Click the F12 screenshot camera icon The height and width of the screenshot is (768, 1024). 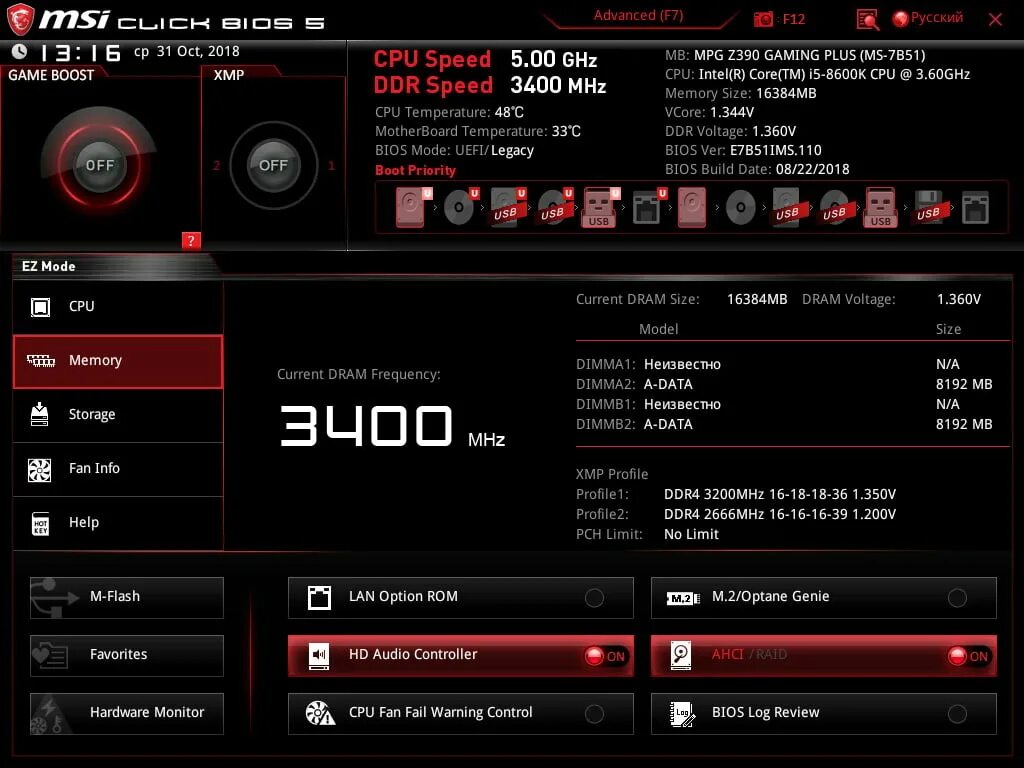(x=763, y=20)
